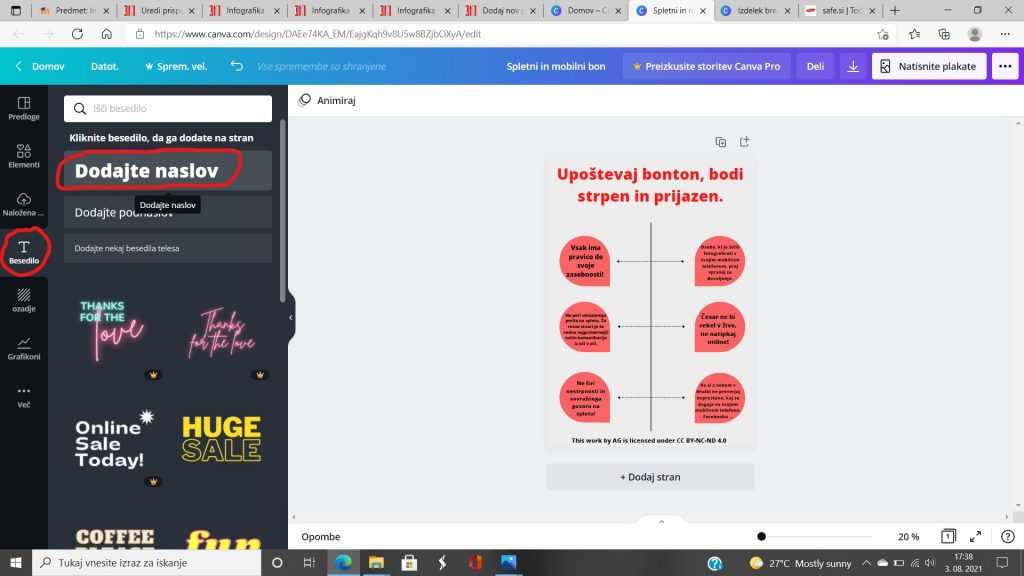Open the Datot. file menu
Image resolution: width=1024 pixels, height=576 pixels.
click(x=104, y=66)
